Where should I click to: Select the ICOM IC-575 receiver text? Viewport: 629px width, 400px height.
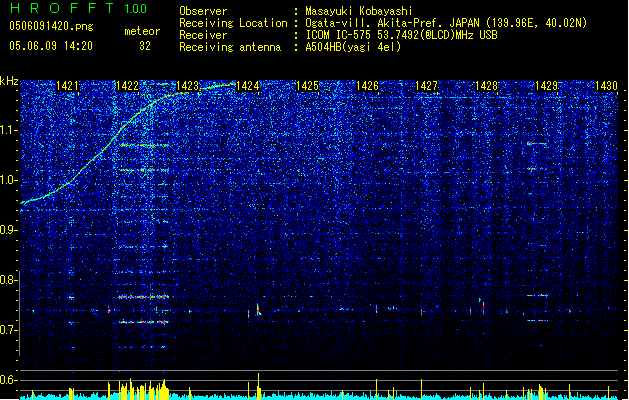coord(401,35)
